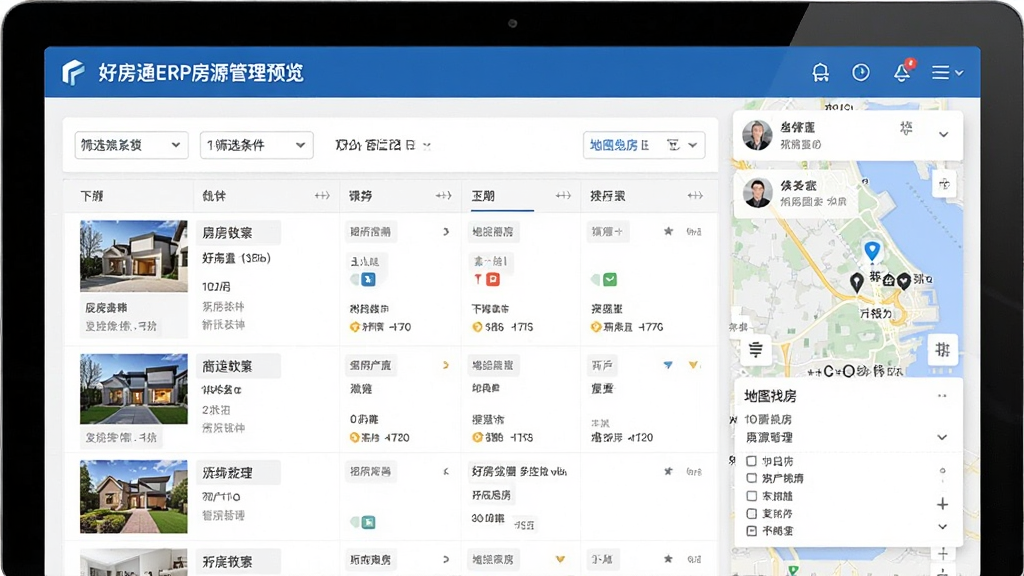Remove the filter tag via its x

[x=426, y=146]
